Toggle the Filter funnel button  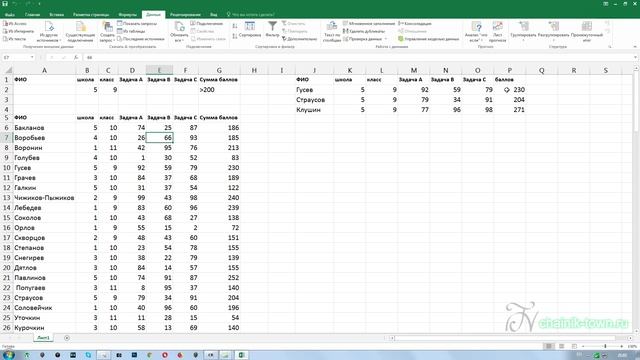tap(272, 29)
